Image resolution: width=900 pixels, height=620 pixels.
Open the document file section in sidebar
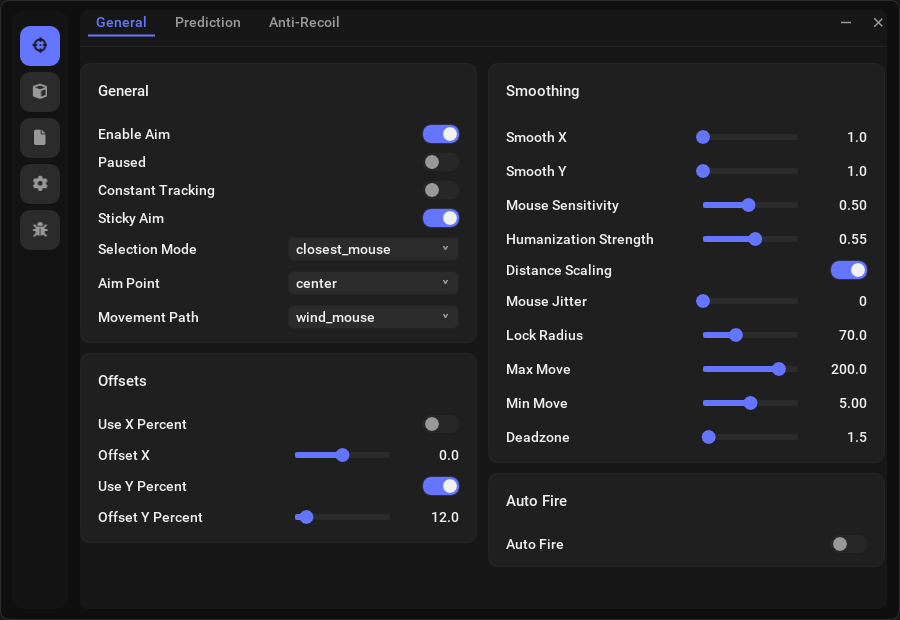click(x=40, y=138)
